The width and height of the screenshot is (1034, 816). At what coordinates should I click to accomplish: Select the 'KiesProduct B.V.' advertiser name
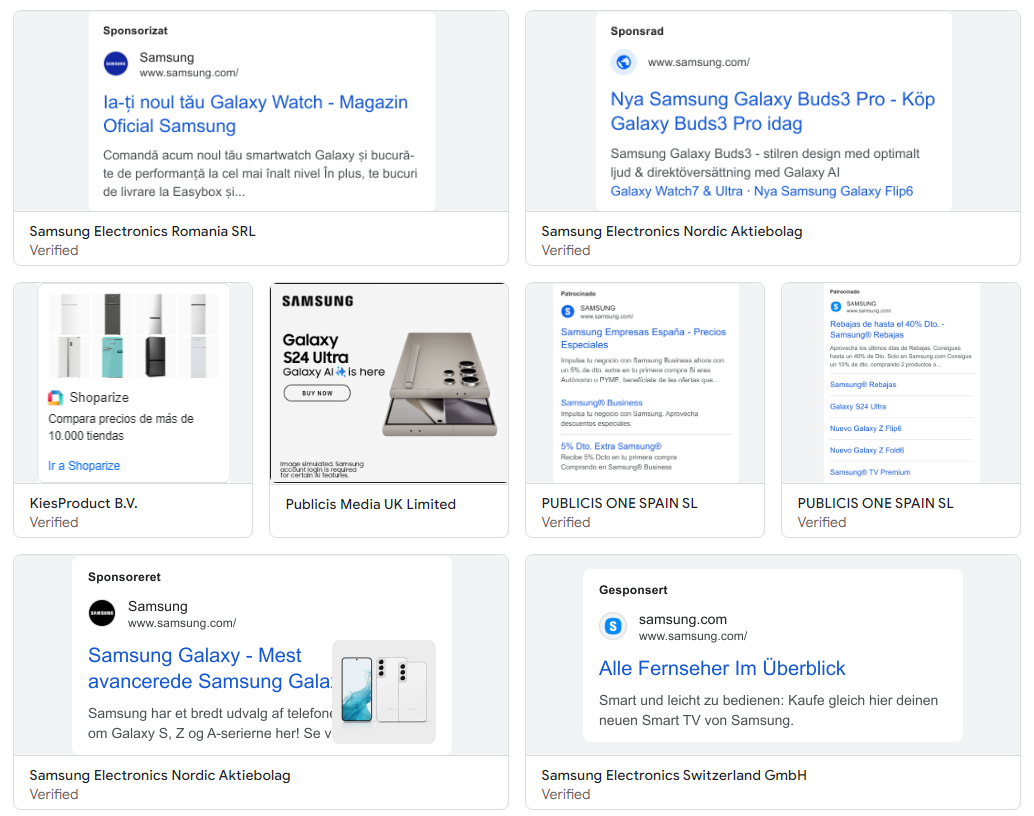pos(84,503)
